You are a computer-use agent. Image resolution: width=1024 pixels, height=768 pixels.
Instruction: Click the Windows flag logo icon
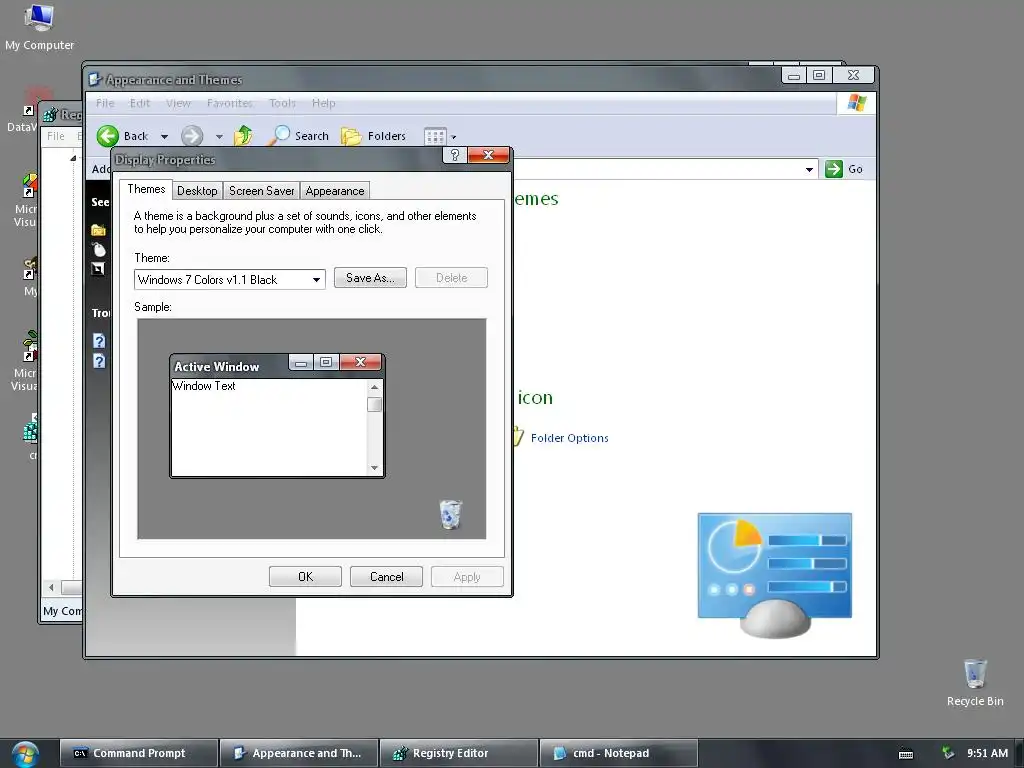(856, 103)
